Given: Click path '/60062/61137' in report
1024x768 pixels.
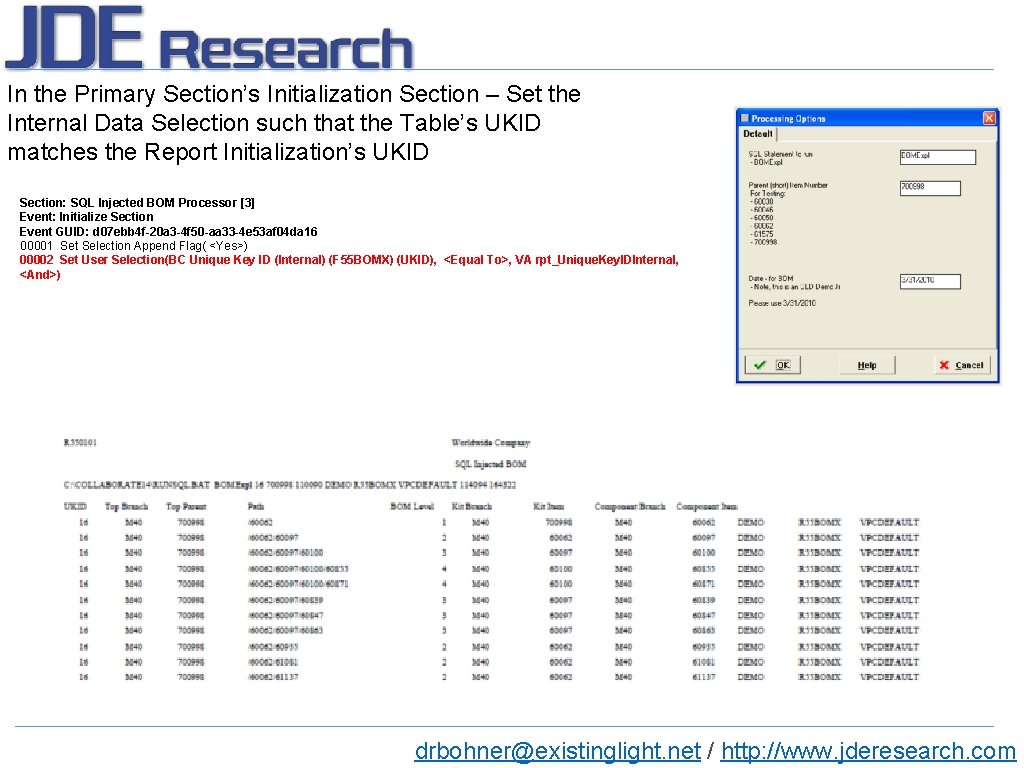Looking at the screenshot, I should 273,677.
